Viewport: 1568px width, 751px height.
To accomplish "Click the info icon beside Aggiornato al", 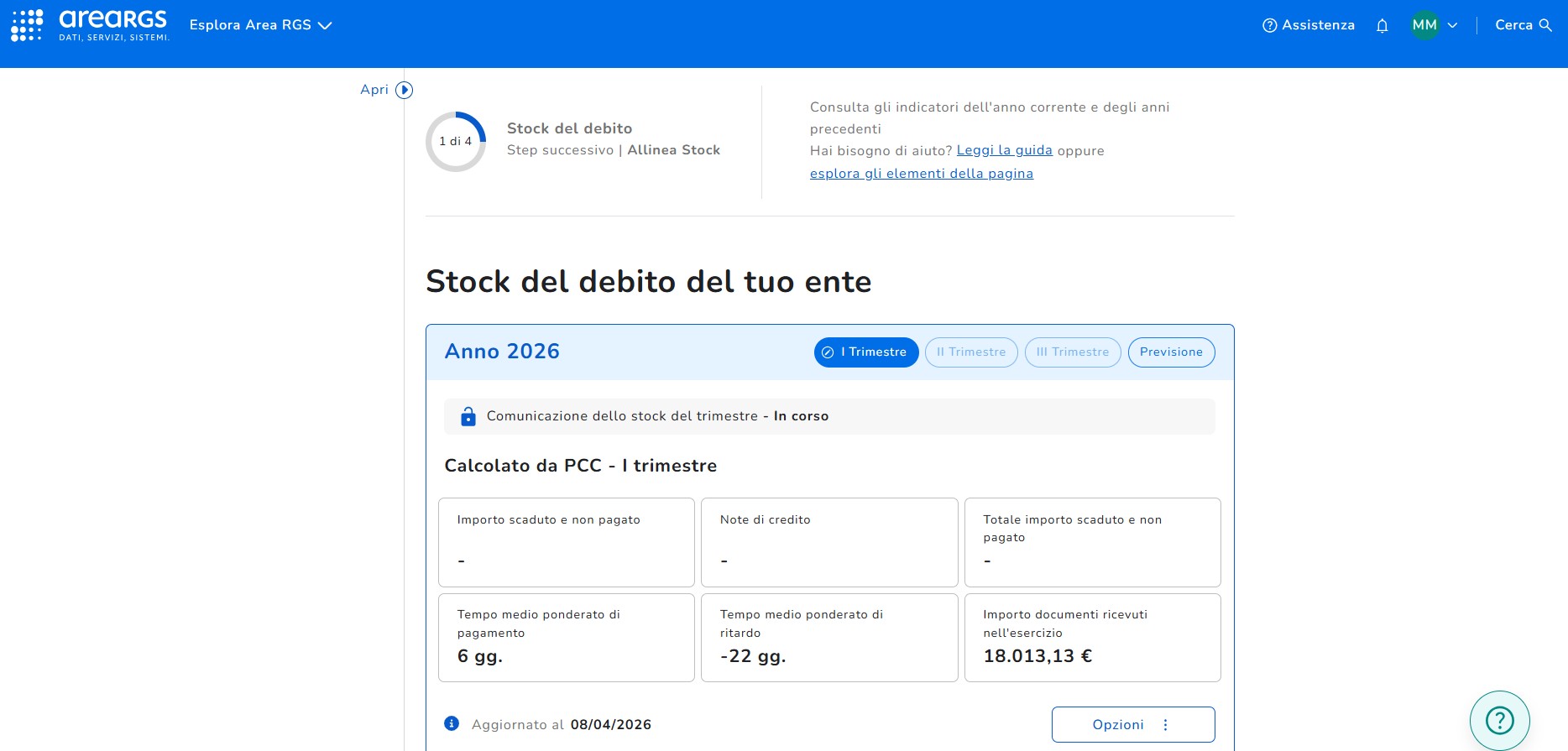I will [x=452, y=723].
